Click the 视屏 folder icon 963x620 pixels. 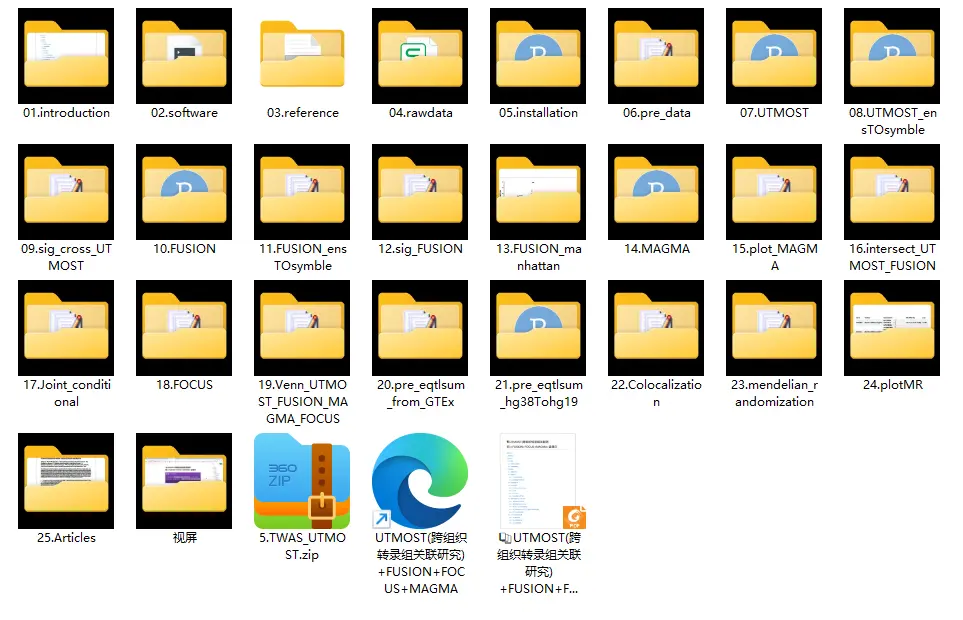(x=184, y=481)
